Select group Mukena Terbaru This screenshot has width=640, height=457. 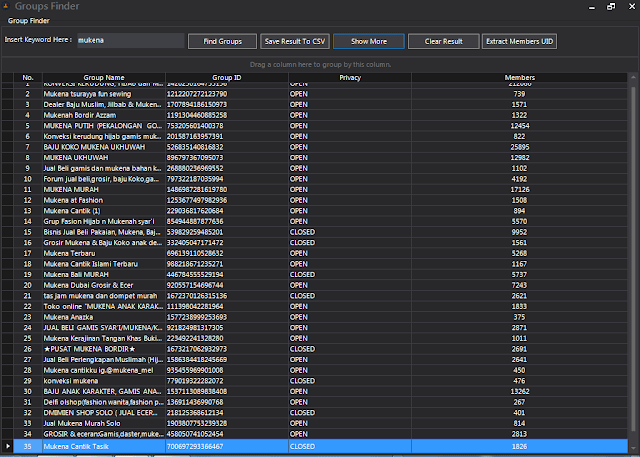pyautogui.click(x=69, y=253)
